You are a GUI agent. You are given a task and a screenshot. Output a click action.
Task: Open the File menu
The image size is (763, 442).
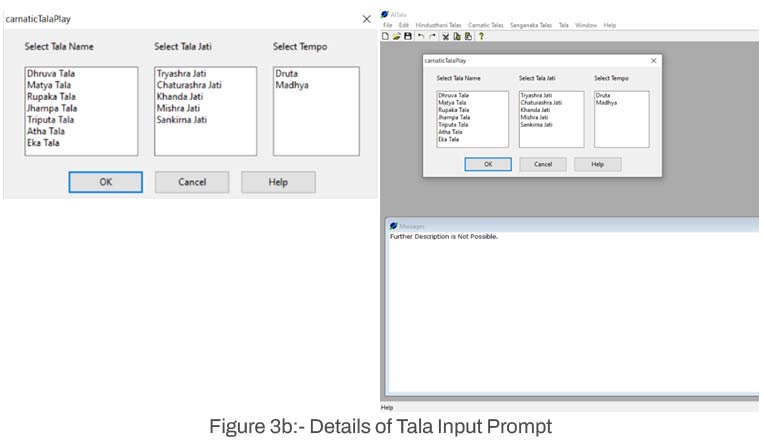pos(387,25)
